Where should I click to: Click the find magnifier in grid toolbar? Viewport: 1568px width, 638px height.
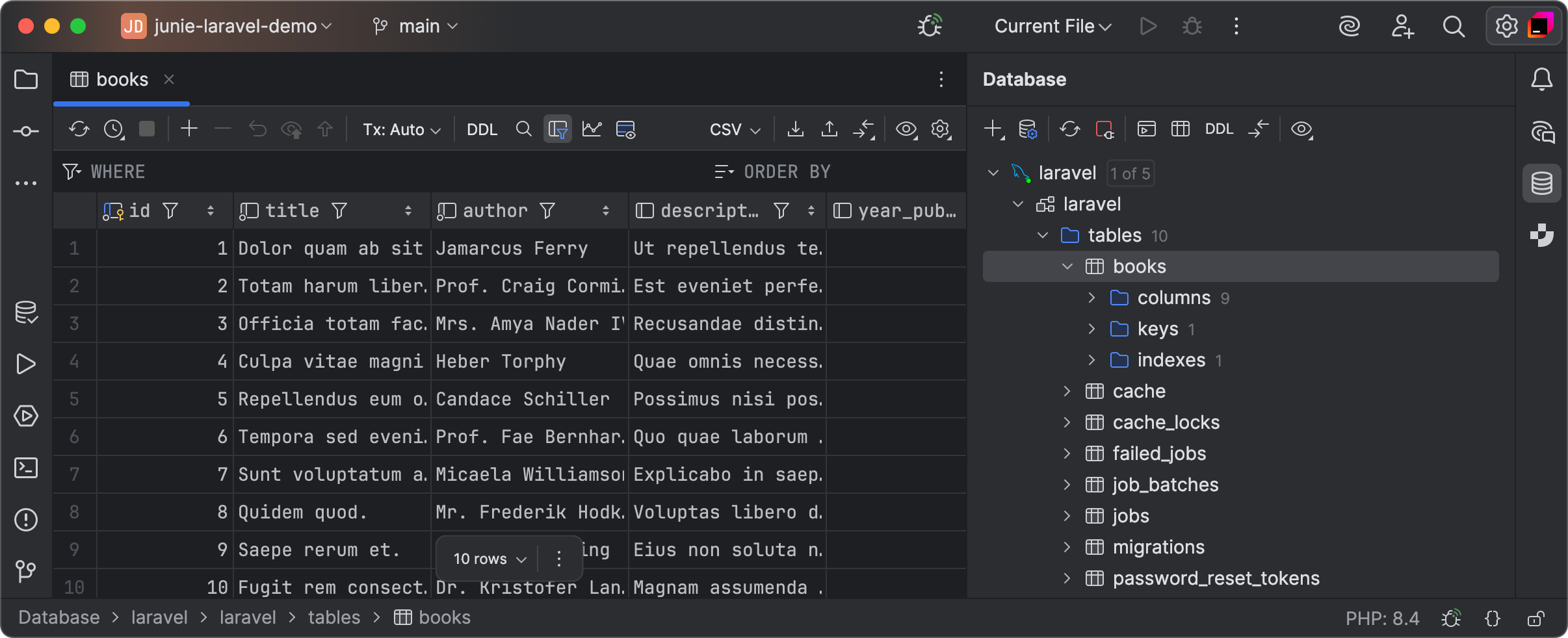(x=523, y=129)
